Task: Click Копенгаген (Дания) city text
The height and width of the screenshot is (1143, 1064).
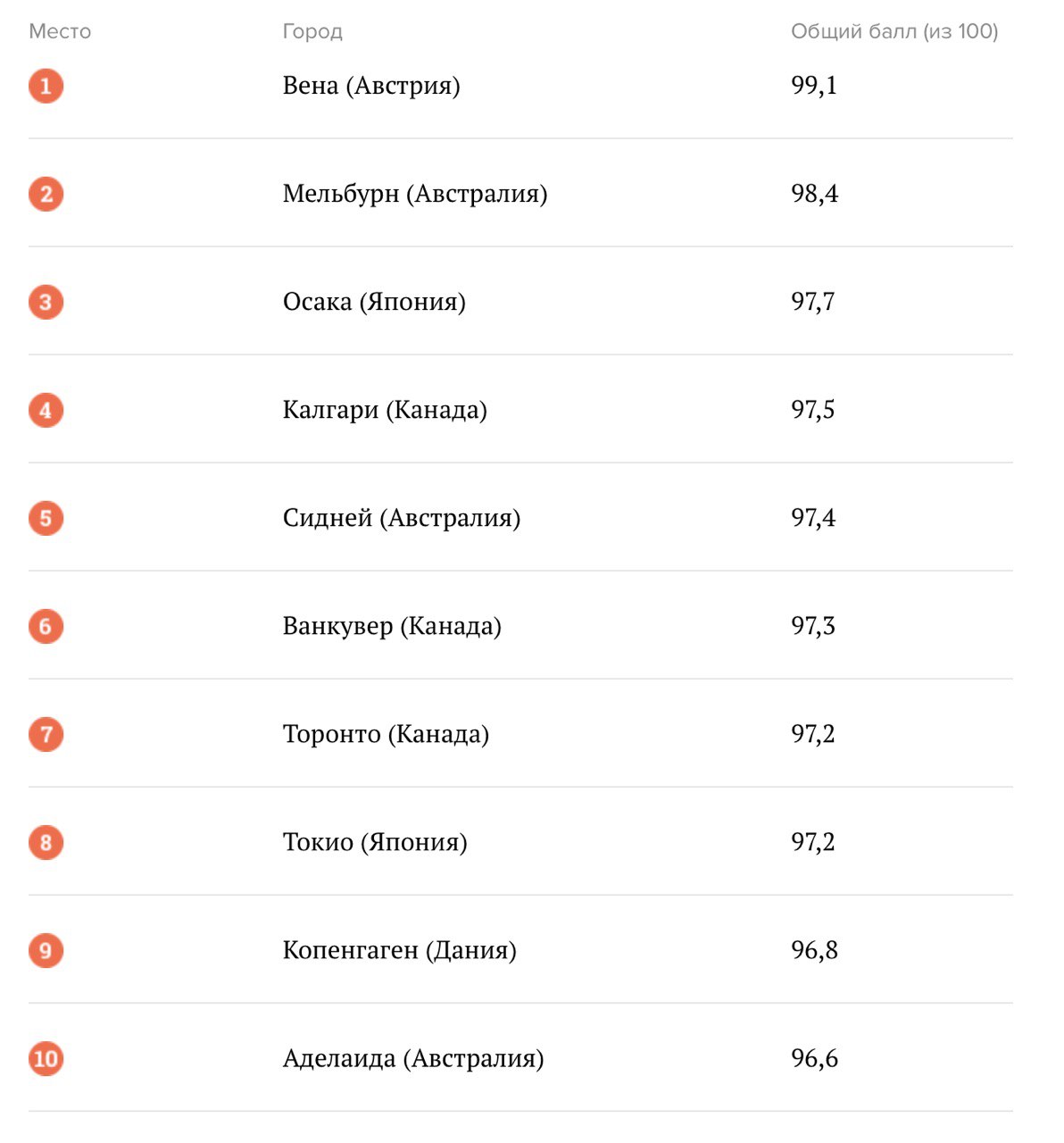Action: [399, 950]
